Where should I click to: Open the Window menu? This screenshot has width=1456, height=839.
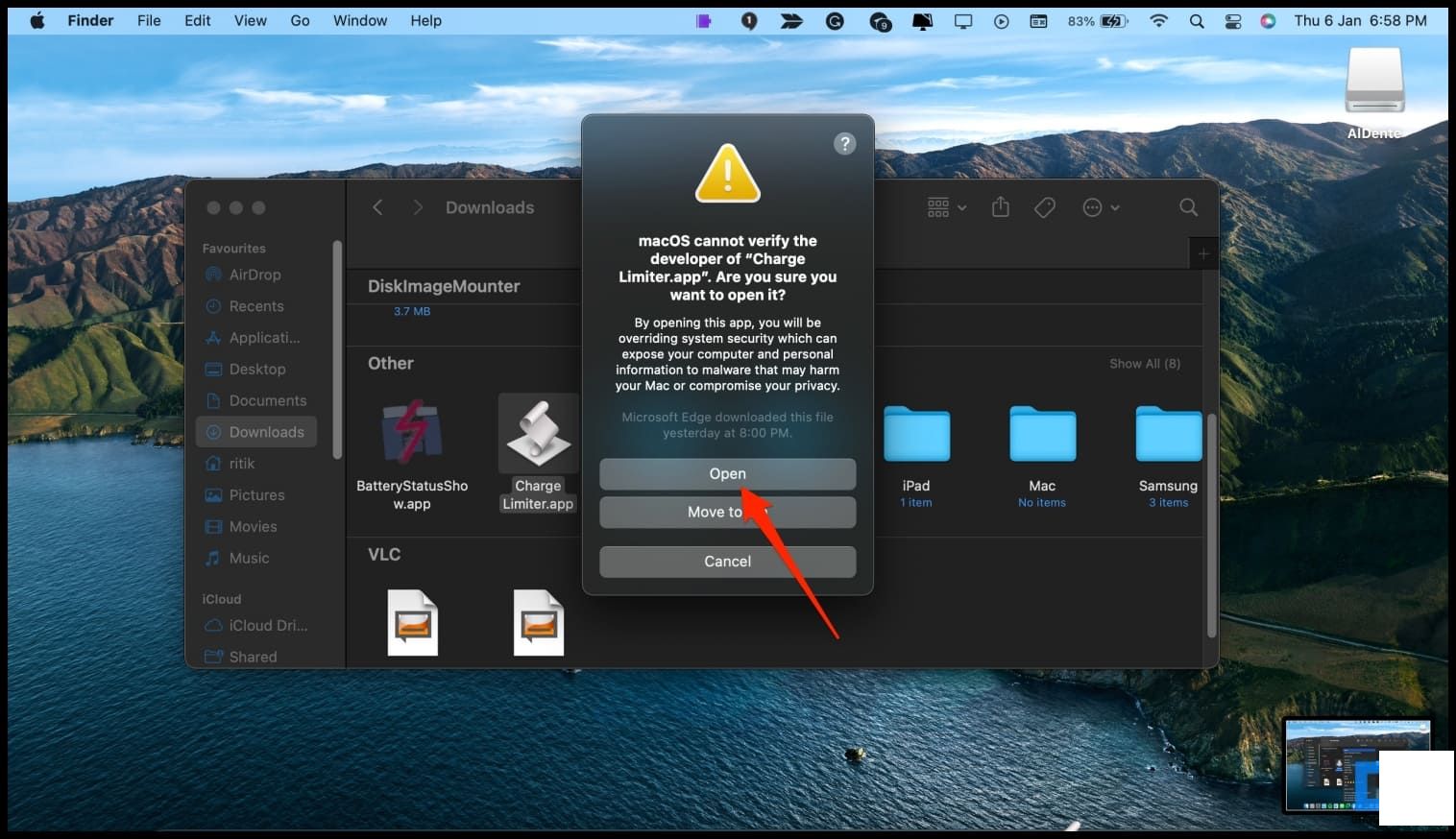360,20
